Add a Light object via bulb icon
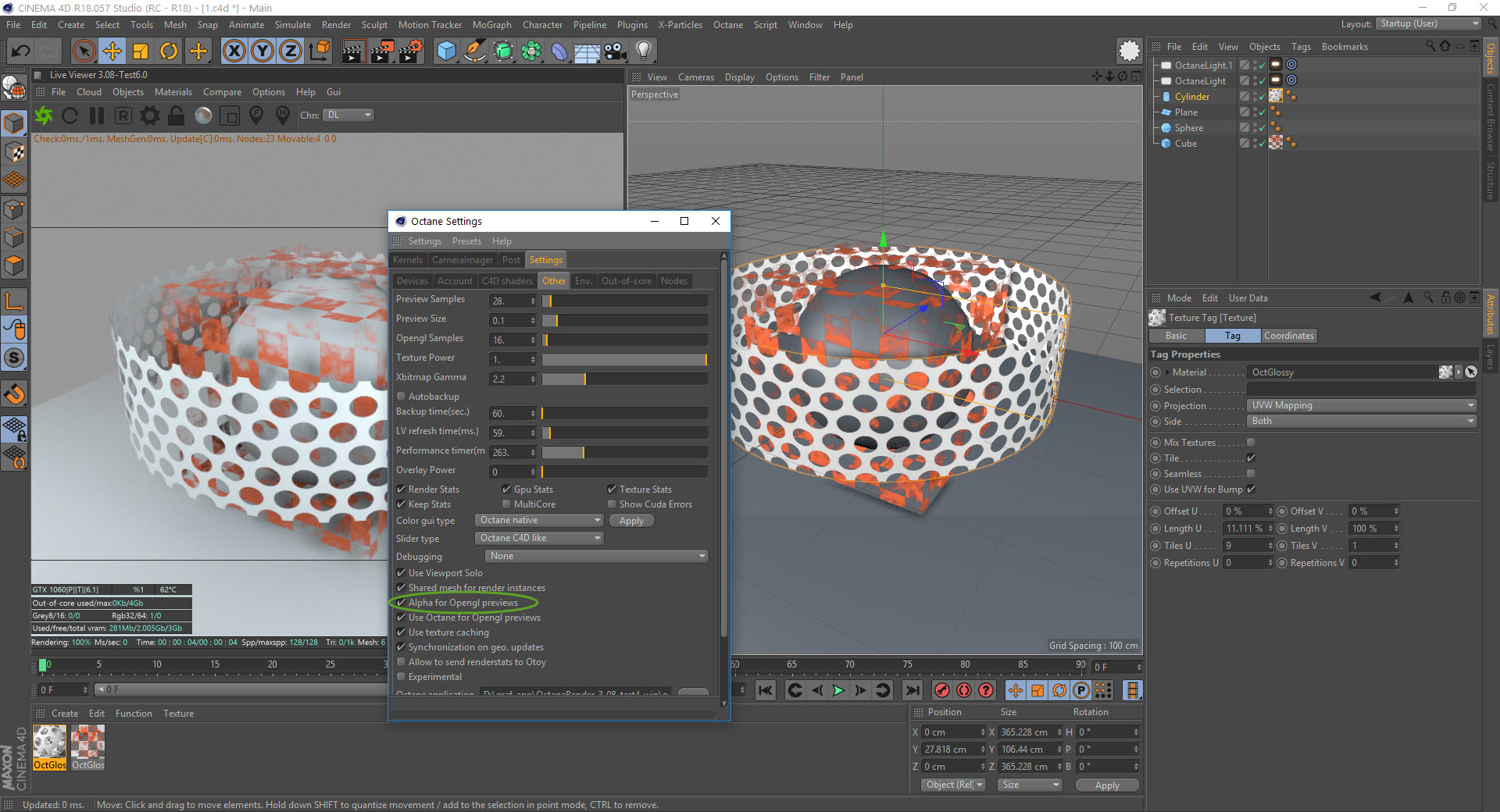 [644, 52]
